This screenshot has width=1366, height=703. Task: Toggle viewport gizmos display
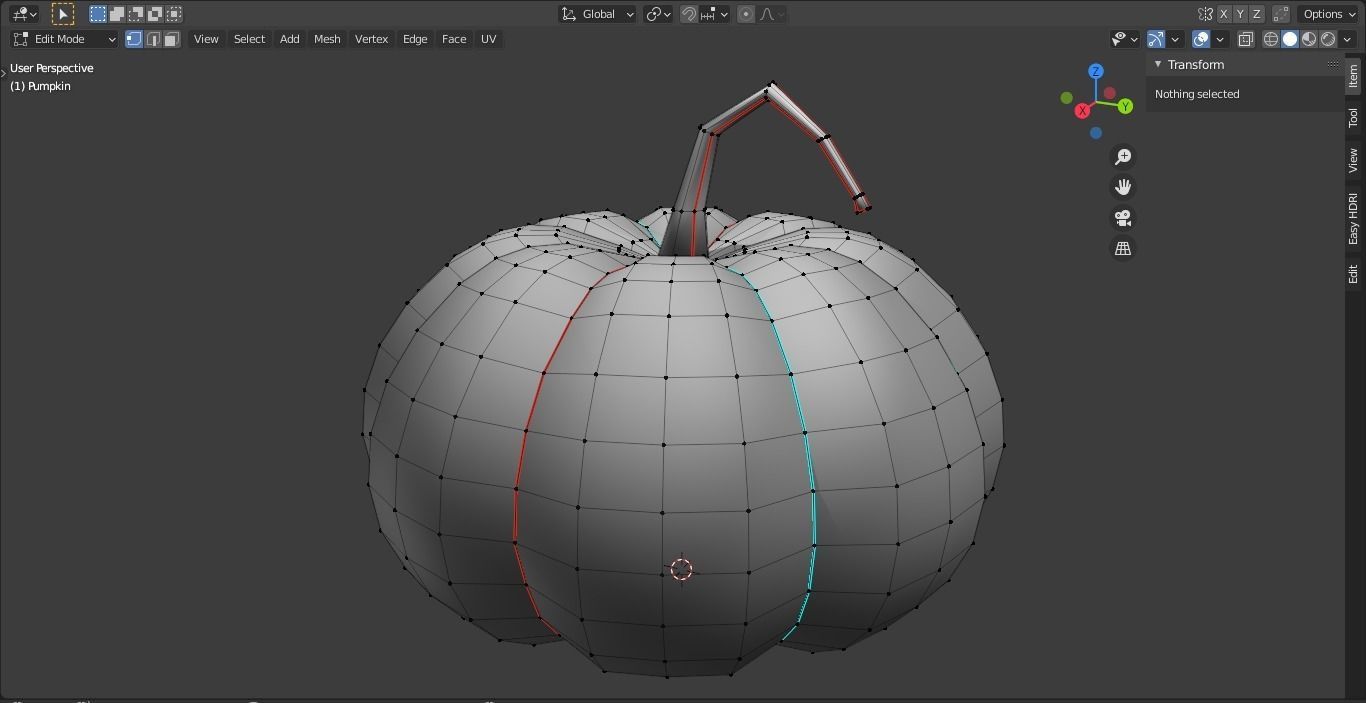tap(1156, 39)
